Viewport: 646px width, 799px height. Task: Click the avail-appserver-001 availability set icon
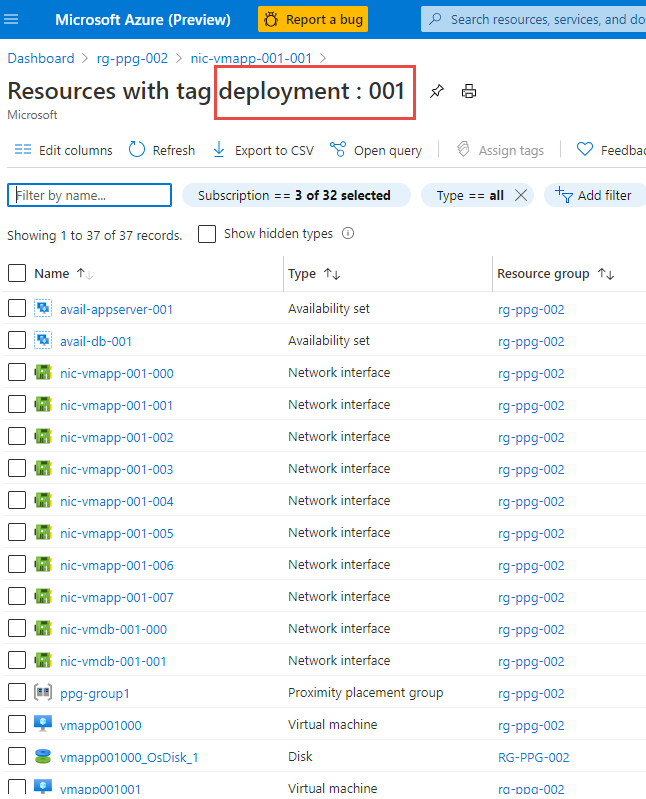click(43, 308)
